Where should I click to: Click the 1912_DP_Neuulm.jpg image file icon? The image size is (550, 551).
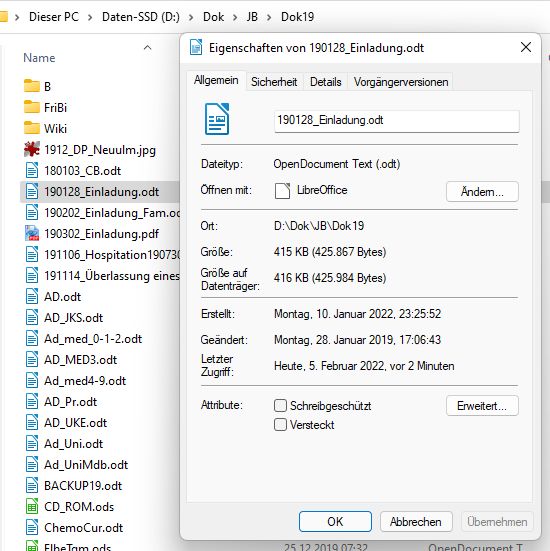[32, 149]
